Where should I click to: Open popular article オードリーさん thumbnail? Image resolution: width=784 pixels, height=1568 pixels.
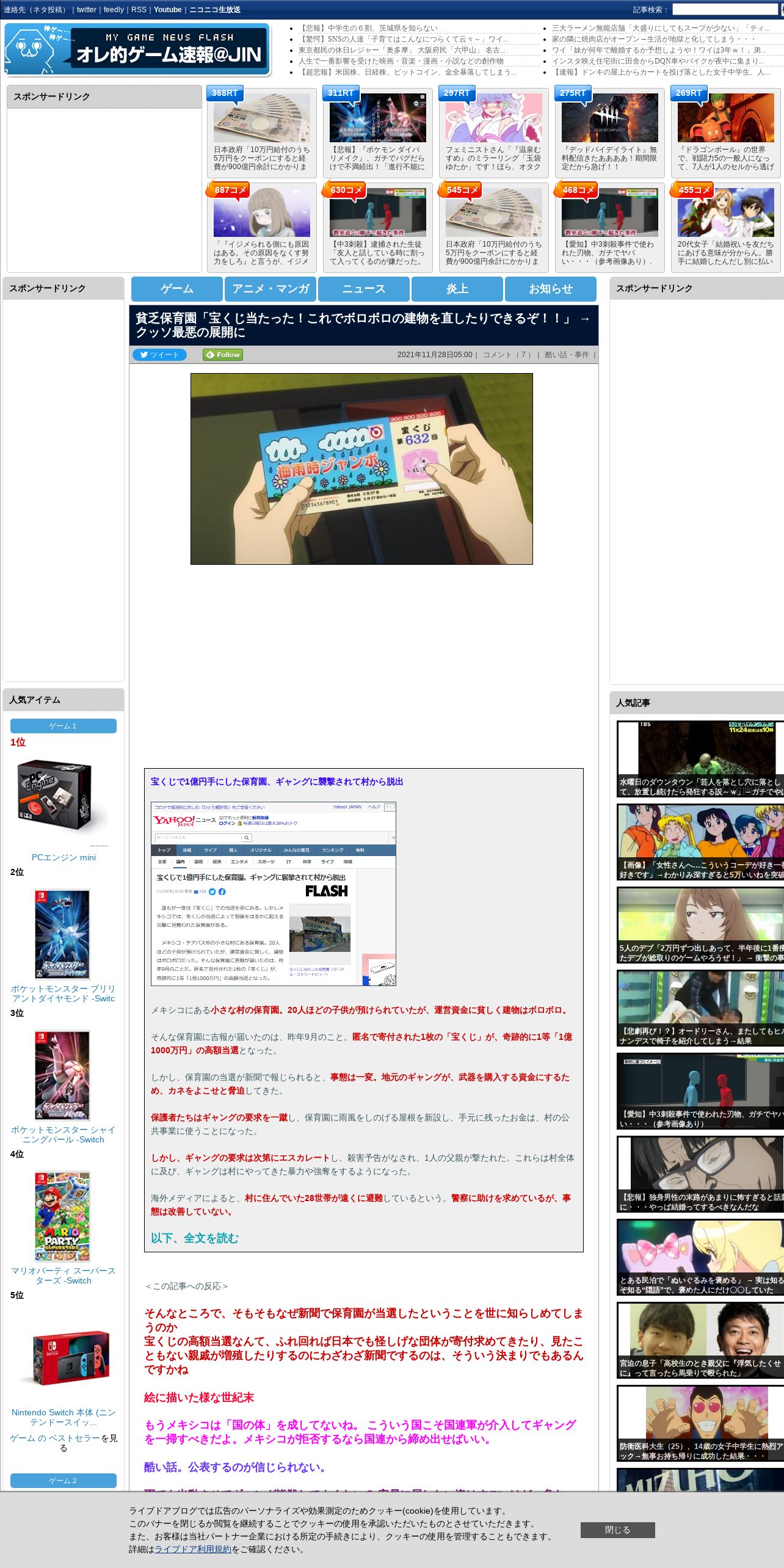point(700,1008)
